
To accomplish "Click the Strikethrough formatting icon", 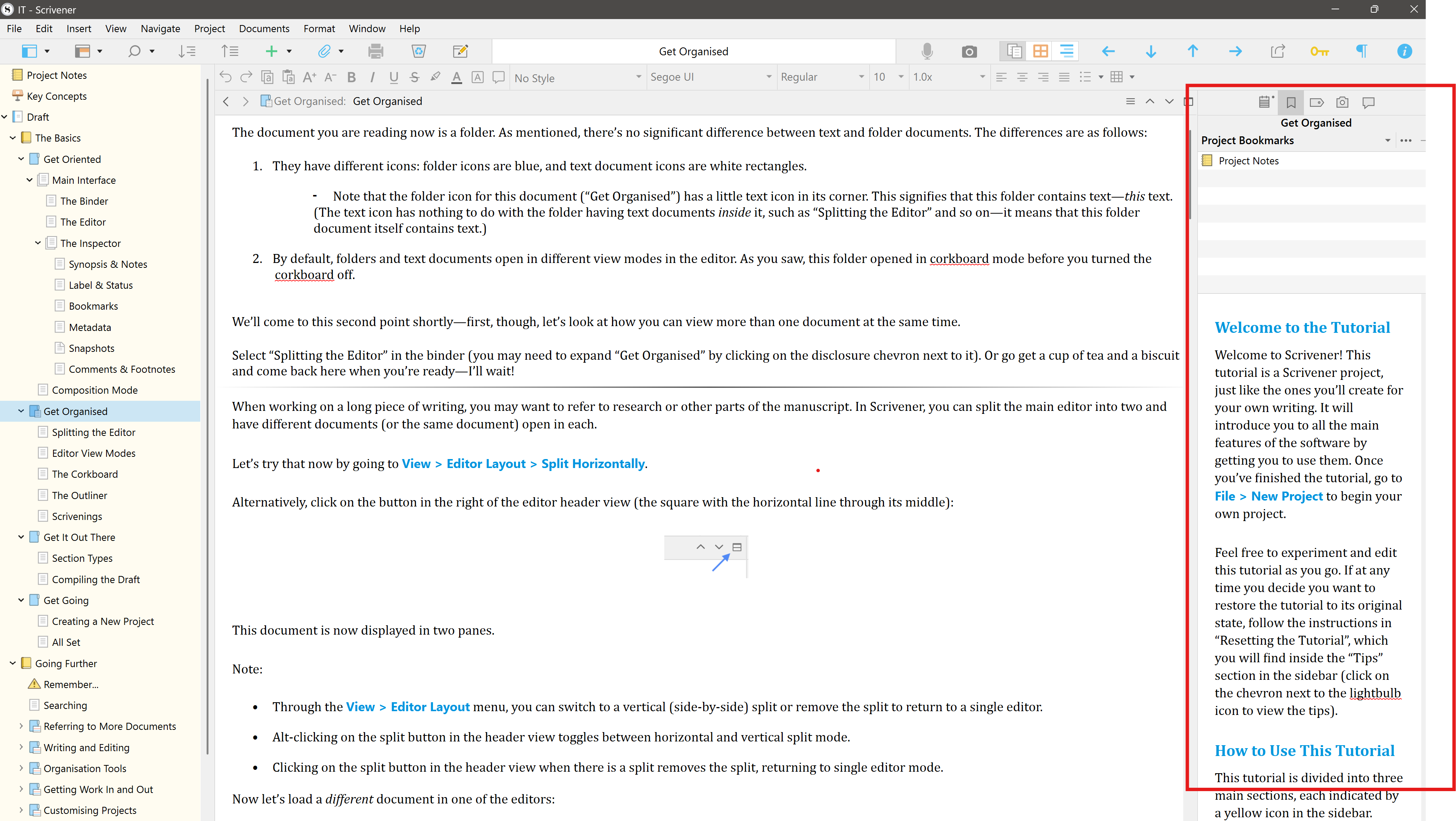I will coord(414,77).
